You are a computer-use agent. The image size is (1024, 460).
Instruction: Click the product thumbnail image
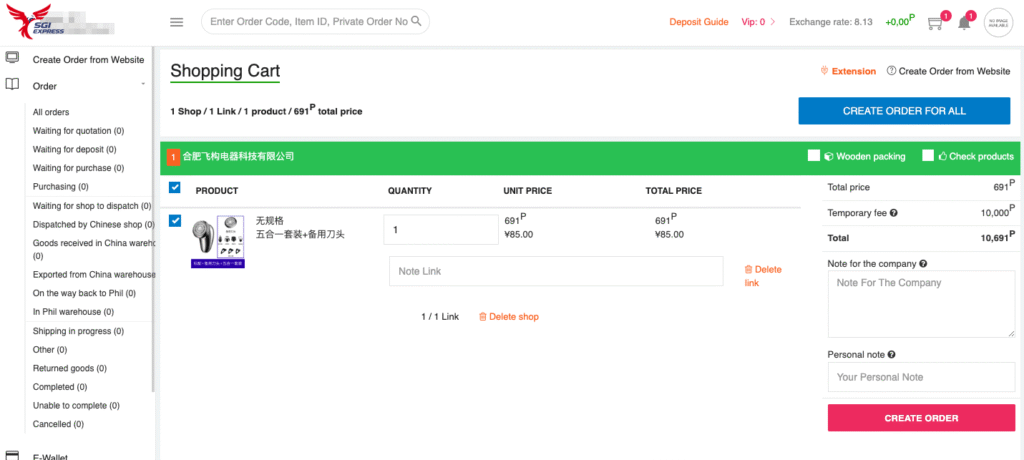coord(218,241)
